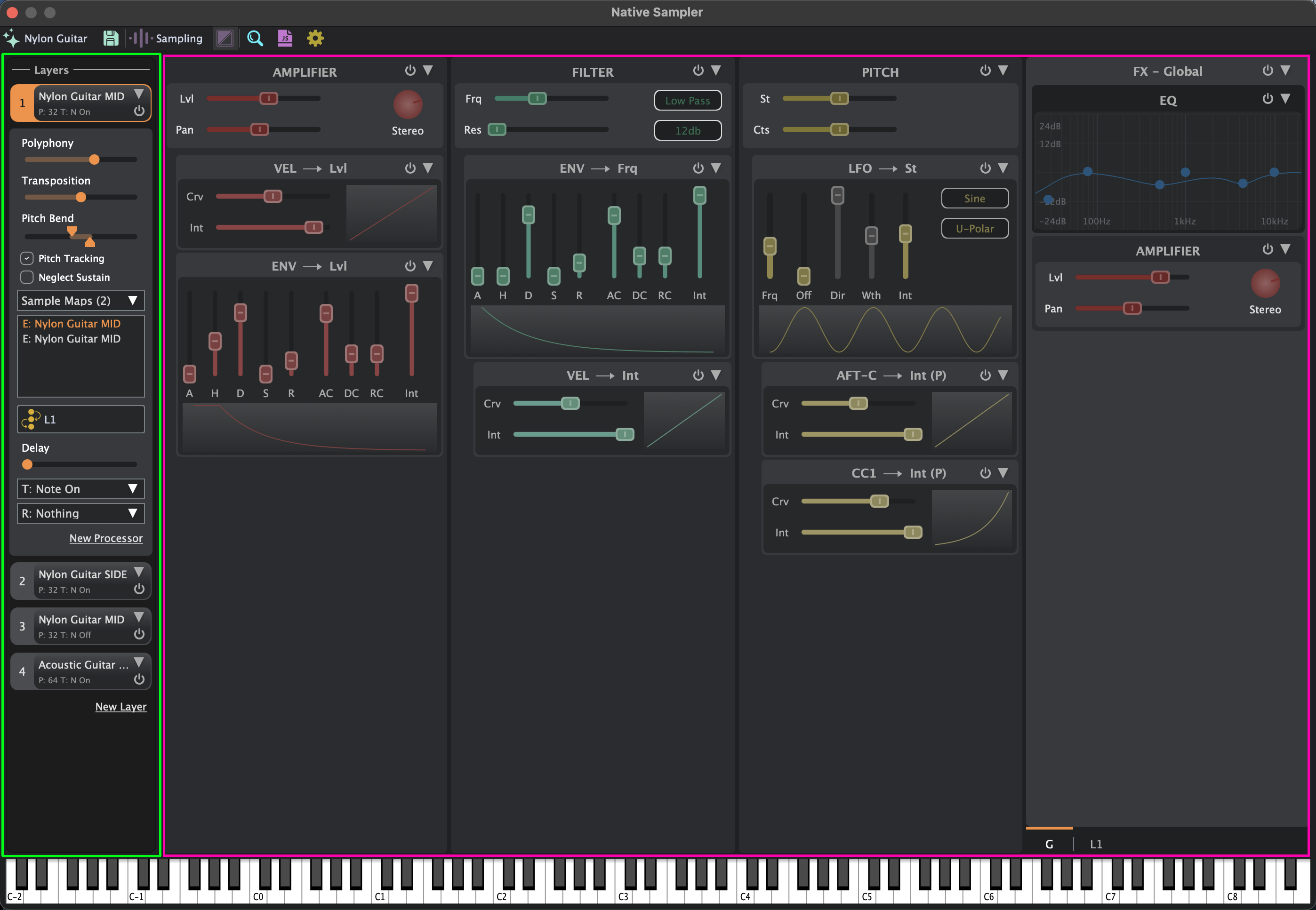Image resolution: width=1316 pixels, height=910 pixels.
Task: Uncheck the Pitch Tracking checkbox
Action: [27, 258]
